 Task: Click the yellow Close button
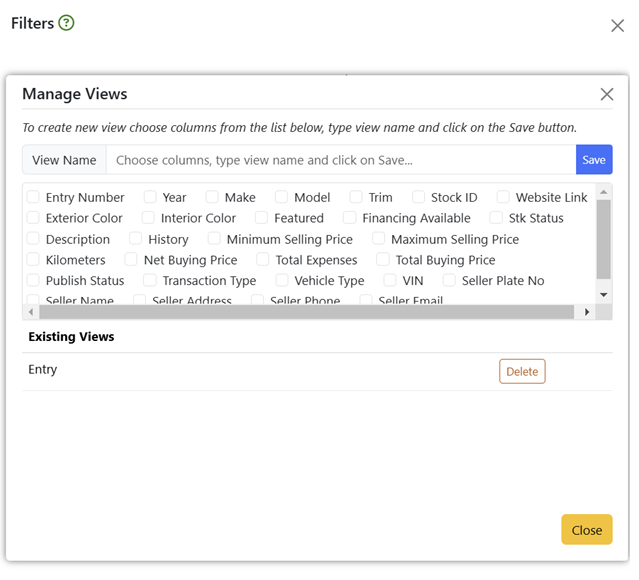click(586, 530)
